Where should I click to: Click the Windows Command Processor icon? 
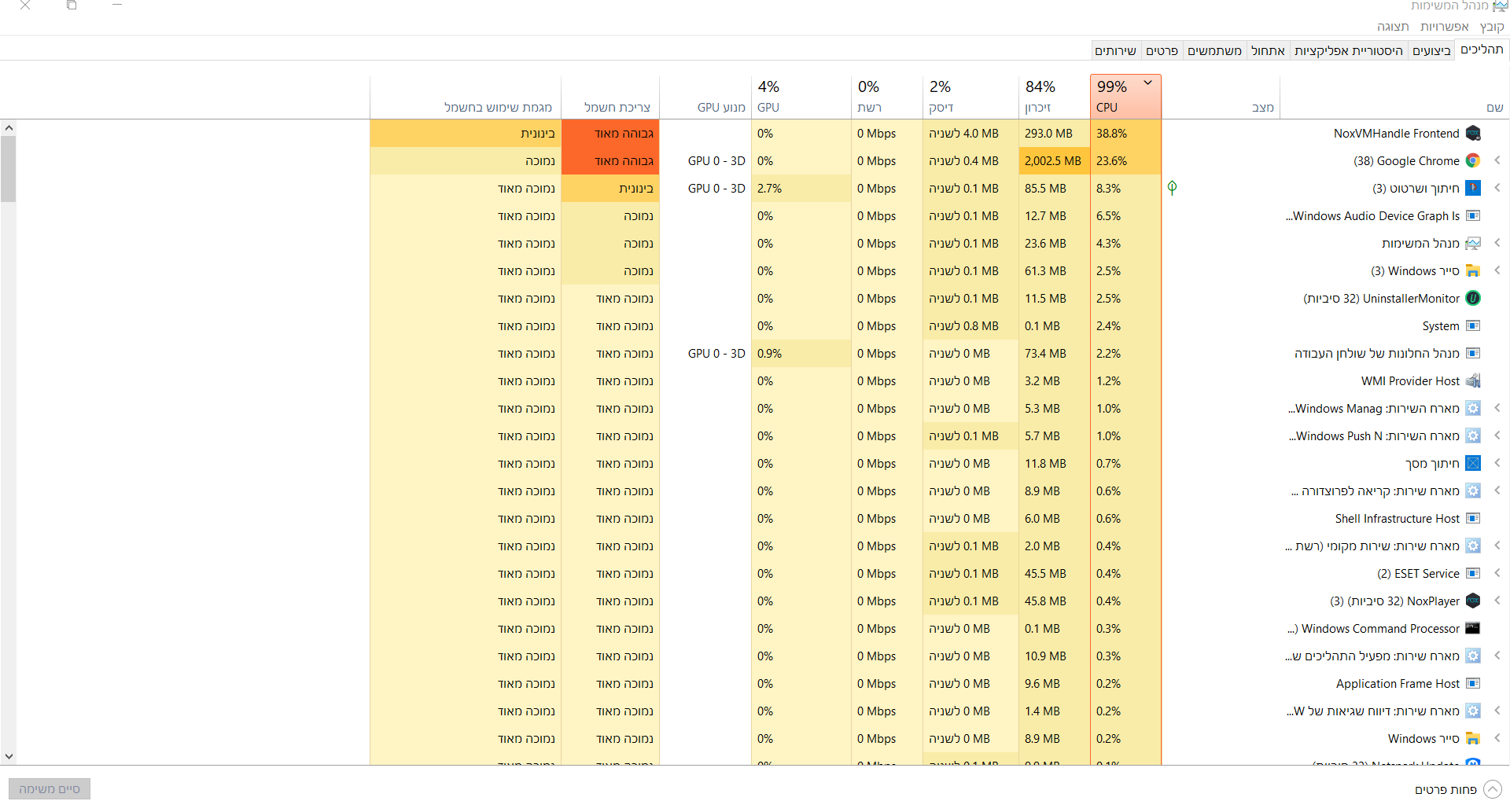click(x=1473, y=629)
